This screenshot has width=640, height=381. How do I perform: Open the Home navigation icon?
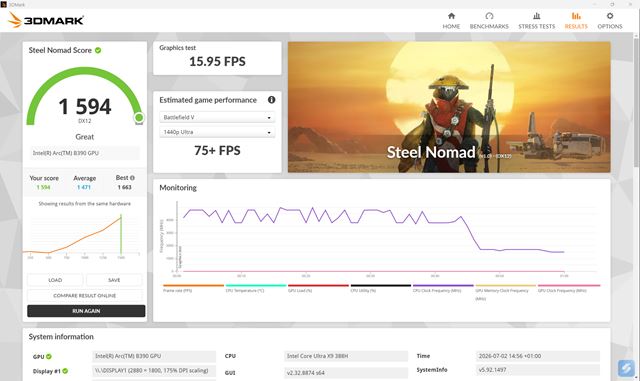click(x=451, y=16)
